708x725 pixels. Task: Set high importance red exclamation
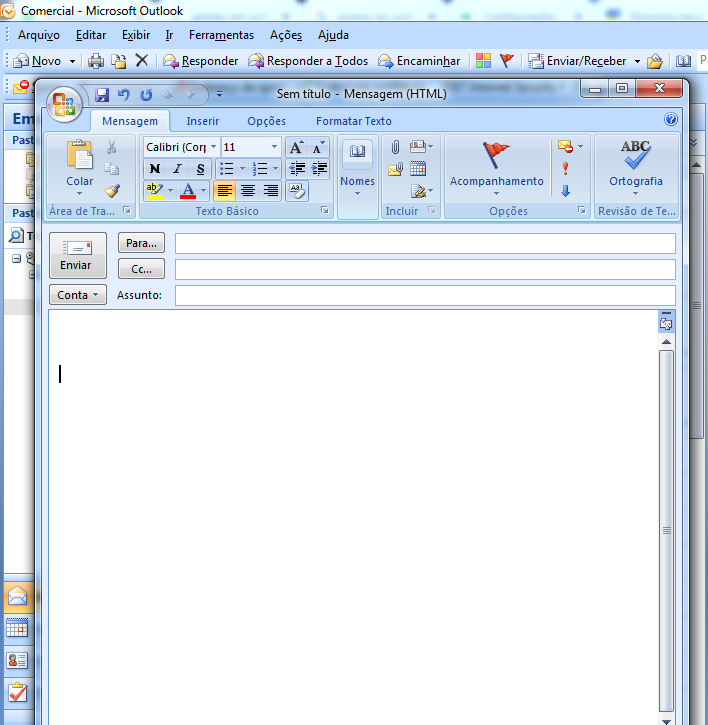click(565, 169)
